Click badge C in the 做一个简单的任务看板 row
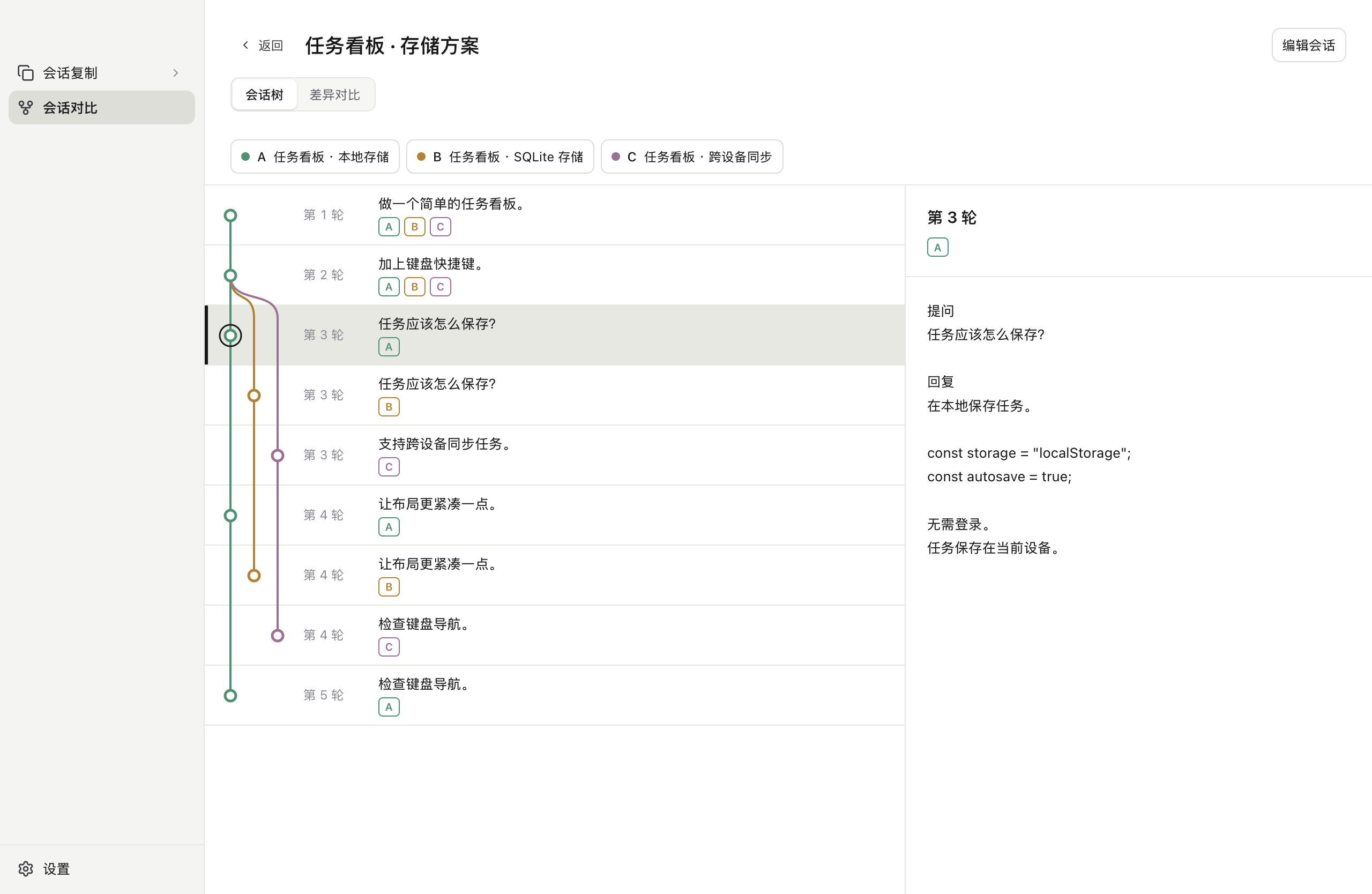Viewport: 1372px width, 894px height. 441,227
